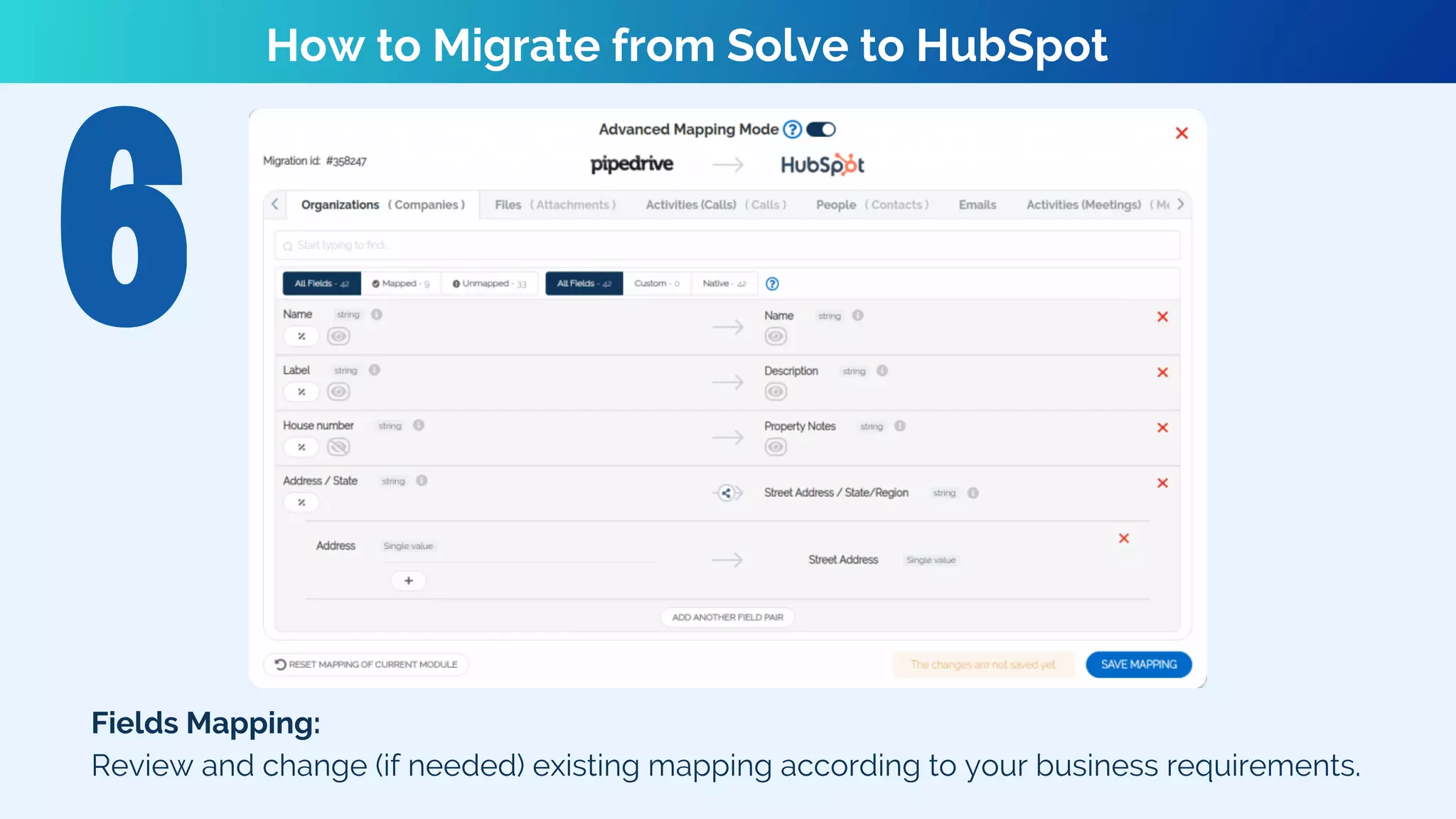The height and width of the screenshot is (819, 1456).
Task: Remove the House number mapping row
Action: (x=1162, y=427)
